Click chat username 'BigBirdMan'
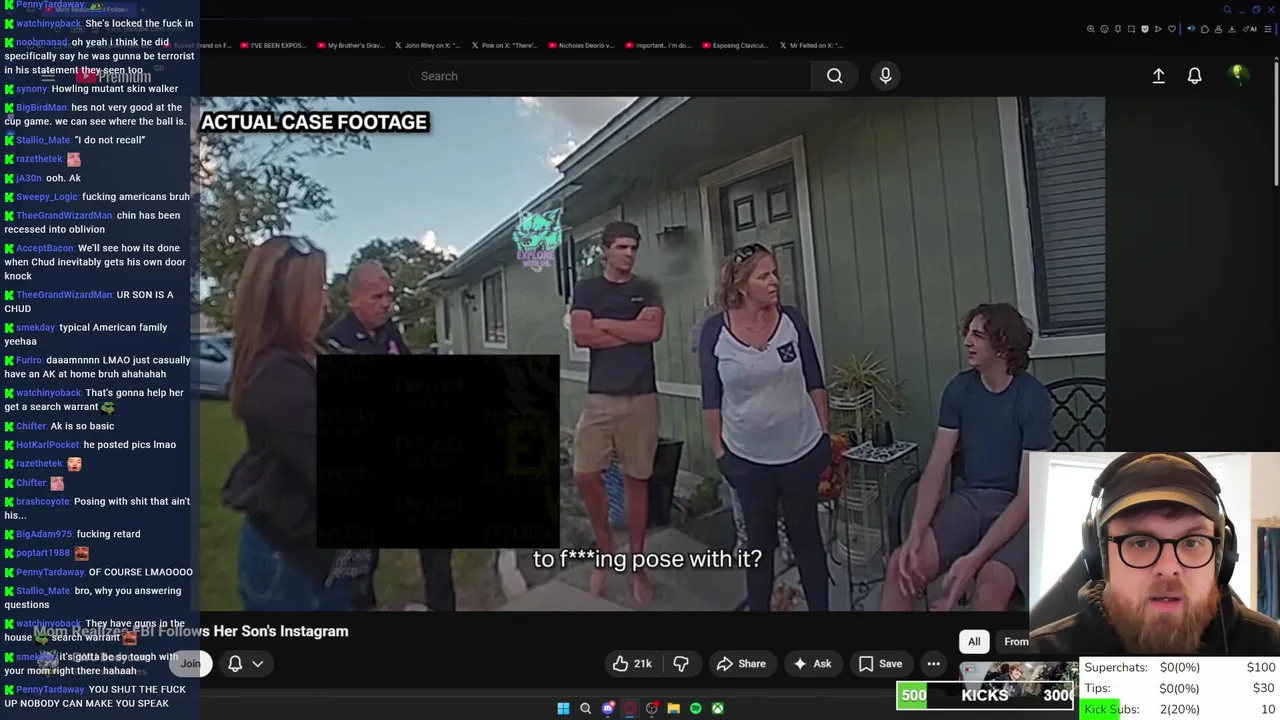Image resolution: width=1280 pixels, height=720 pixels. point(41,107)
